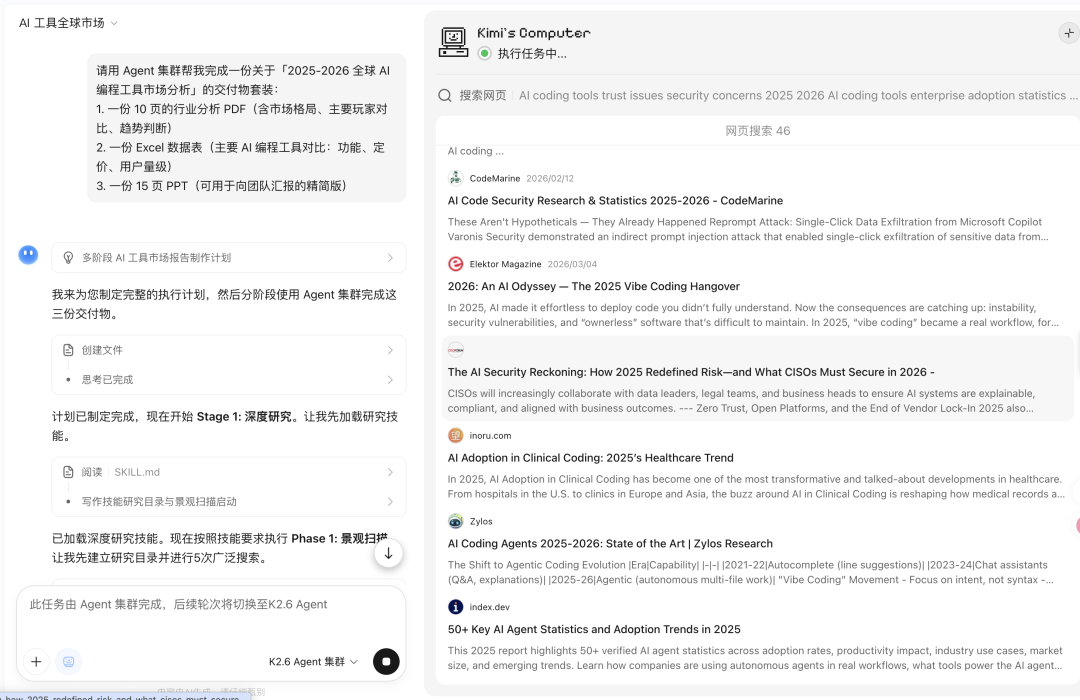1080x700 pixels.
Task: Click the blue agent icon in composer
Action: click(68, 661)
